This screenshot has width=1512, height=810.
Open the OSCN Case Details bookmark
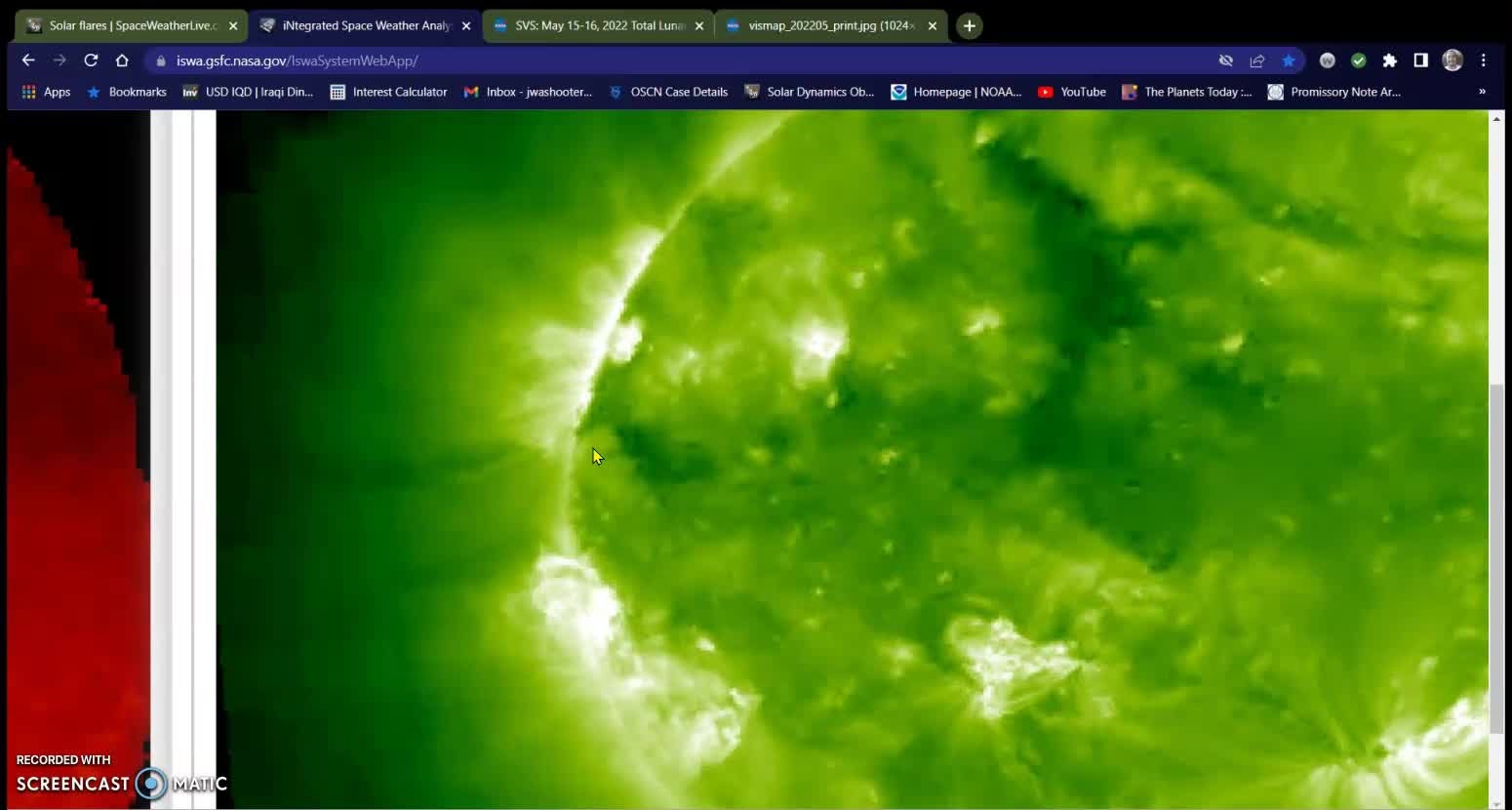668,92
